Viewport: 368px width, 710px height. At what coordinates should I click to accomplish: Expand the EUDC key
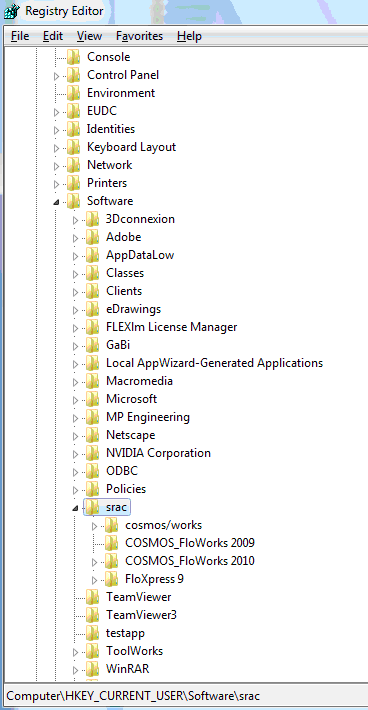57,111
